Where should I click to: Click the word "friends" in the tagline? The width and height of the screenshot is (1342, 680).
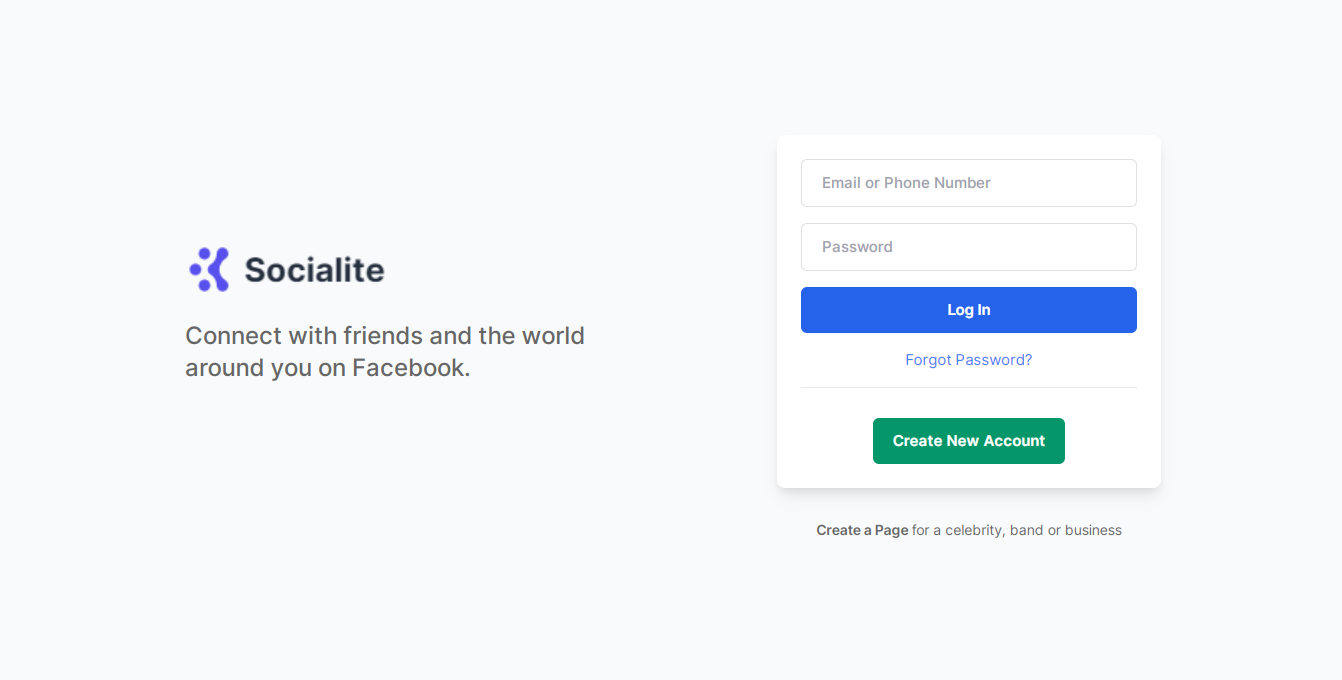point(383,336)
